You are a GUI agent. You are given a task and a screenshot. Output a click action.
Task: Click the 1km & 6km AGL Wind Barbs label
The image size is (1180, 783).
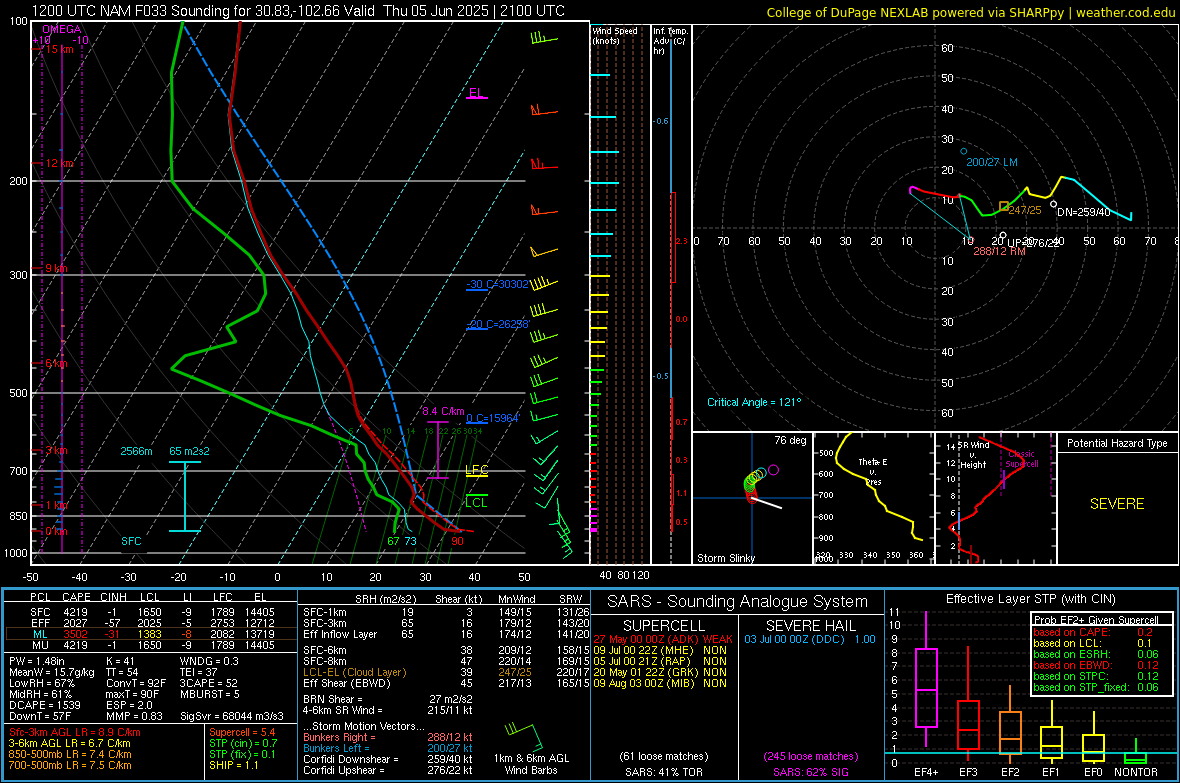[531, 764]
